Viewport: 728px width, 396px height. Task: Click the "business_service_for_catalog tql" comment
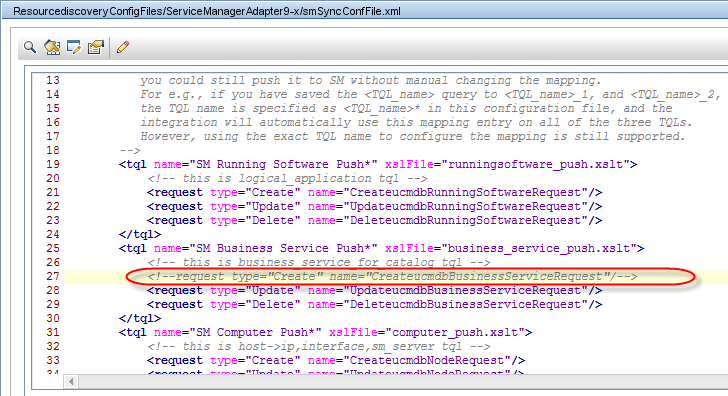click(x=318, y=262)
